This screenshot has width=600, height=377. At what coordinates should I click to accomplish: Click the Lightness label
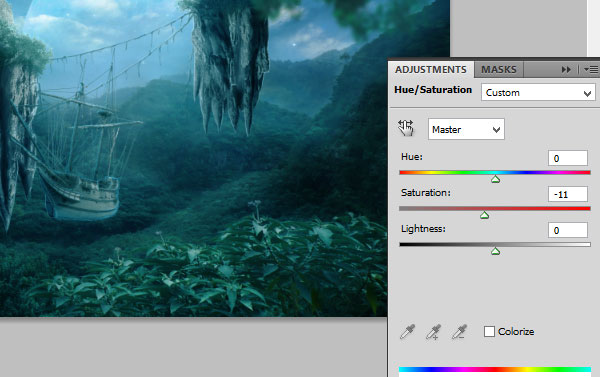coord(423,229)
